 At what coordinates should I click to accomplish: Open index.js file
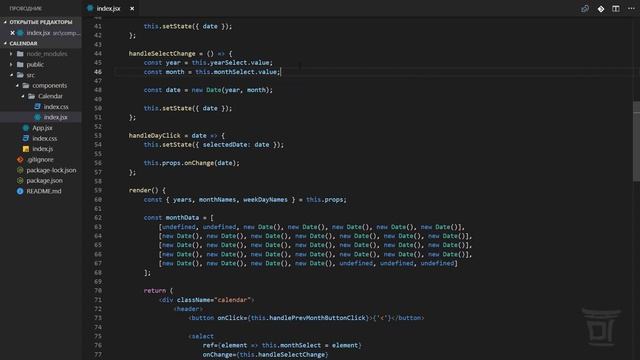(x=42, y=149)
